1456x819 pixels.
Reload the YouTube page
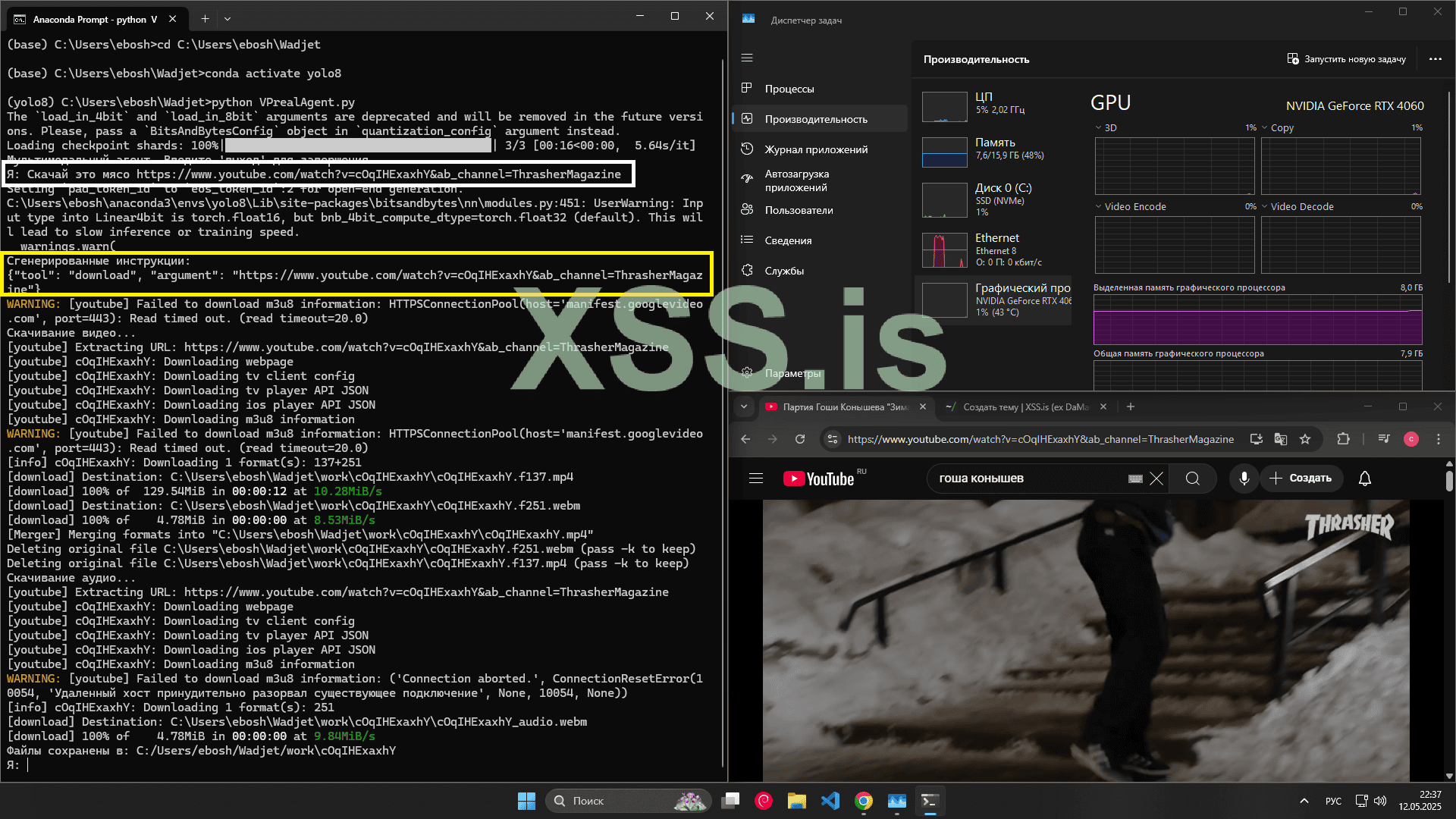(799, 439)
